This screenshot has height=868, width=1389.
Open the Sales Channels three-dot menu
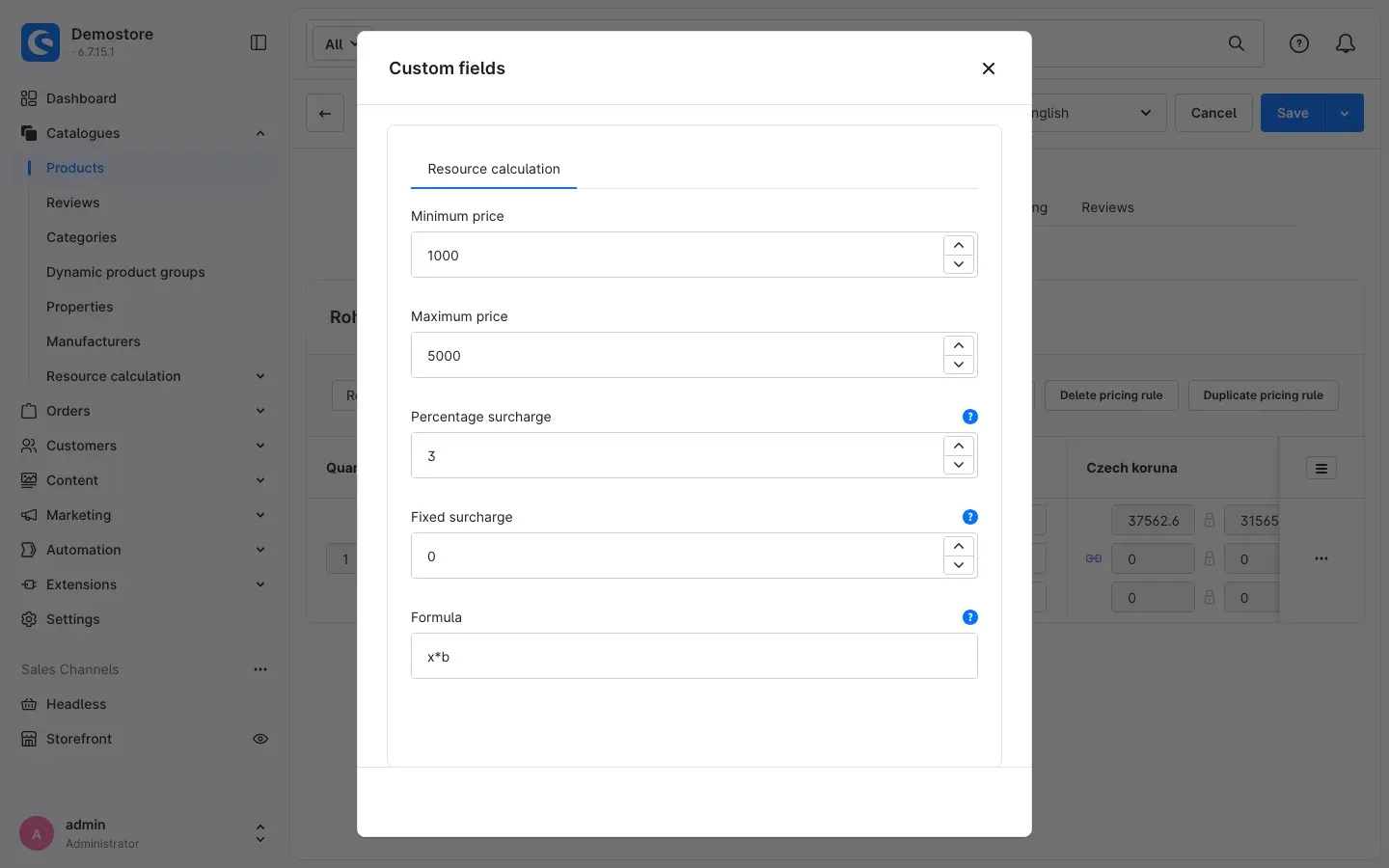click(x=260, y=669)
